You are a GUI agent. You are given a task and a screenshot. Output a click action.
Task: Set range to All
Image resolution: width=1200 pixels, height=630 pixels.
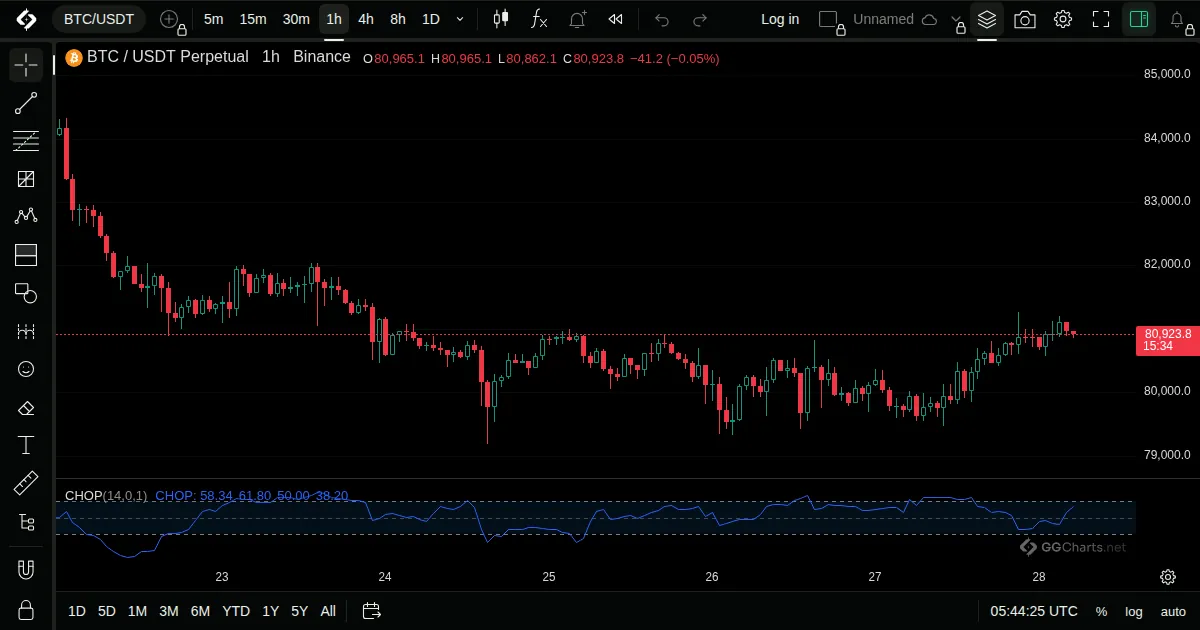(328, 611)
